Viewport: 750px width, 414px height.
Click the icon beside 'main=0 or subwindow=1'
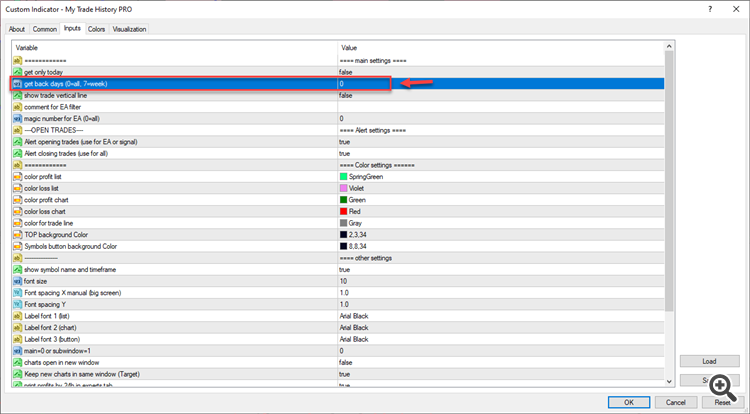coord(18,351)
